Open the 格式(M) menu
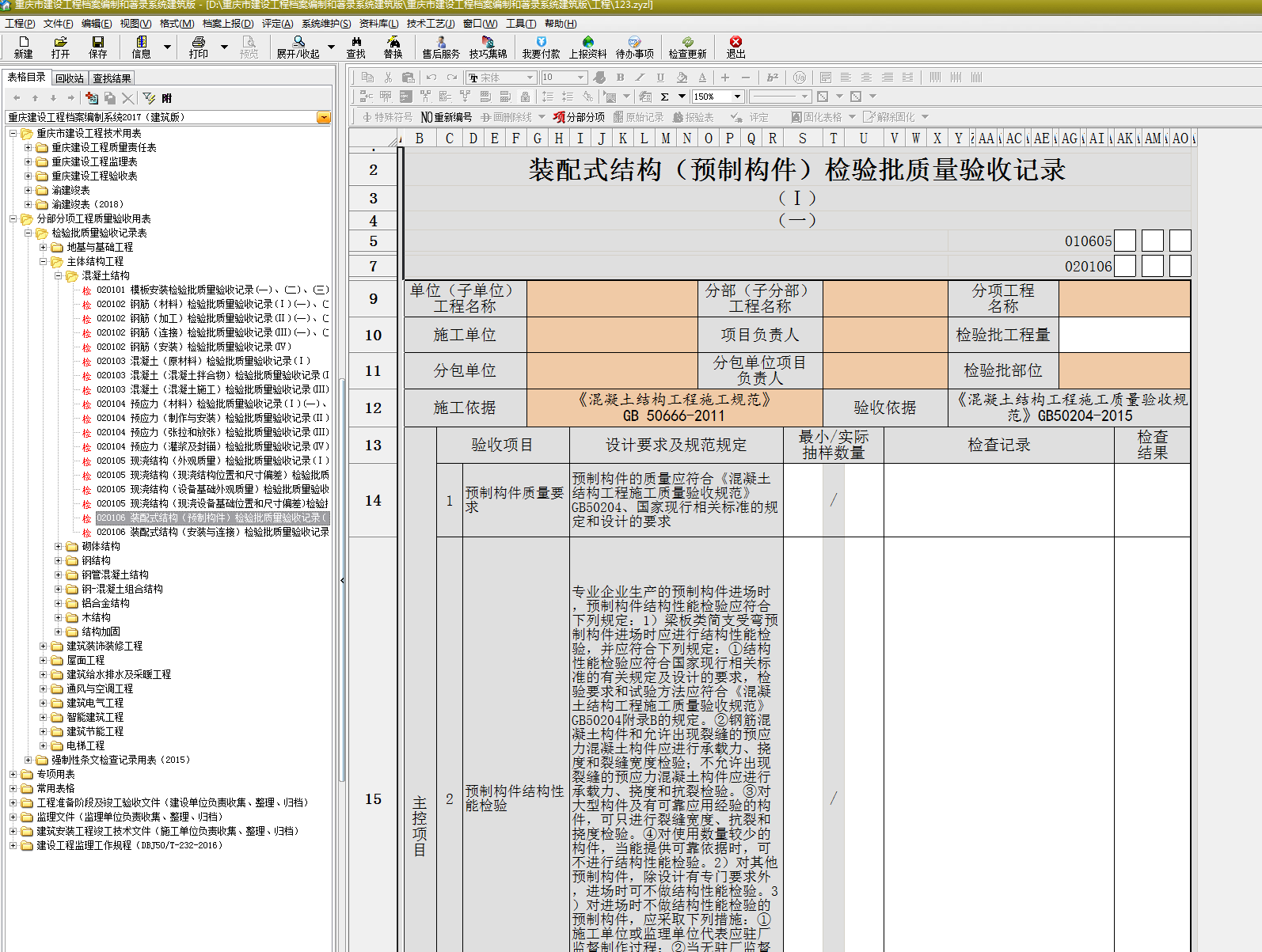The height and width of the screenshot is (952, 1262). [x=177, y=24]
